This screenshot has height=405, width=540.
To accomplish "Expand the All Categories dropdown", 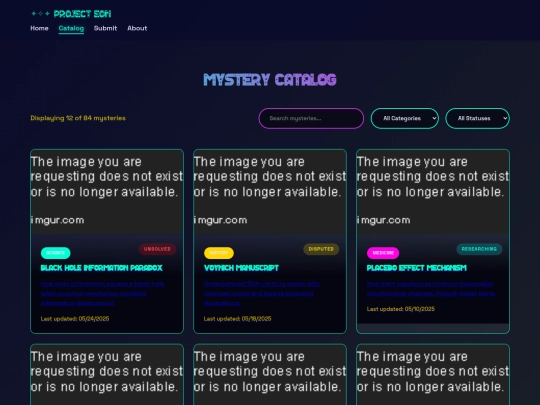I will [x=405, y=118].
